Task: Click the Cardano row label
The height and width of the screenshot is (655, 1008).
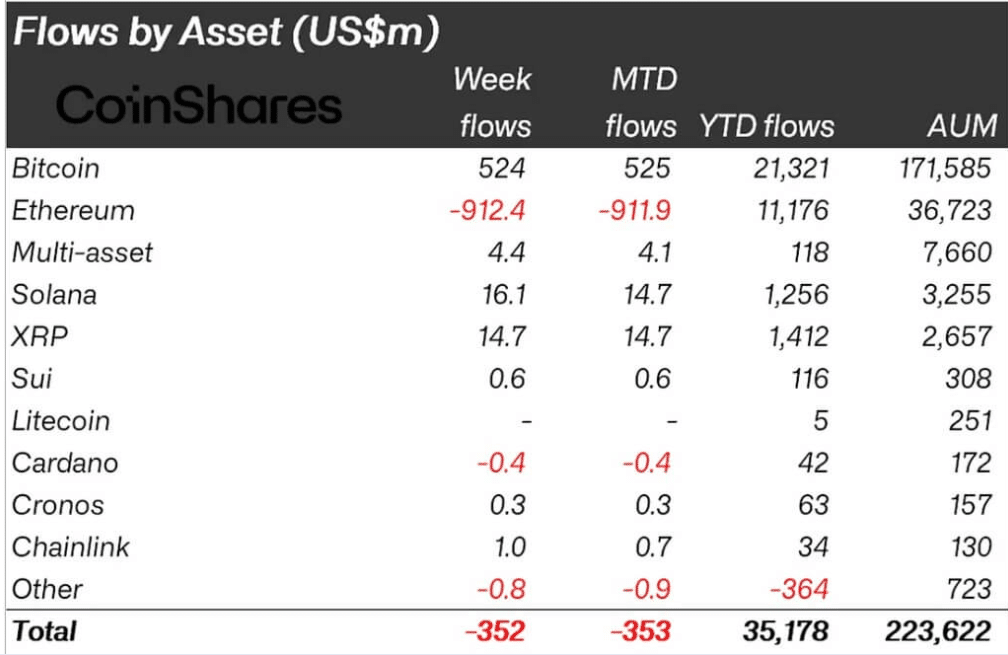Action: [65, 463]
